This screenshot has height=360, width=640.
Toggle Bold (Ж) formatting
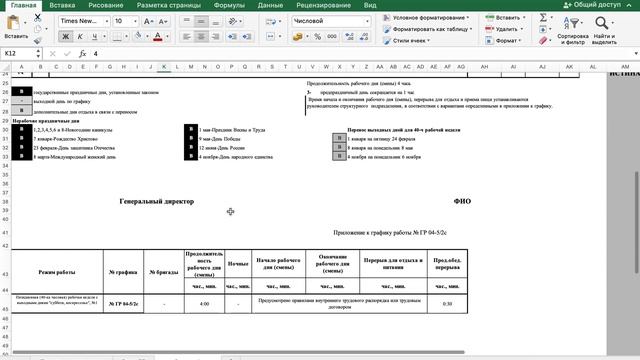[x=65, y=37]
